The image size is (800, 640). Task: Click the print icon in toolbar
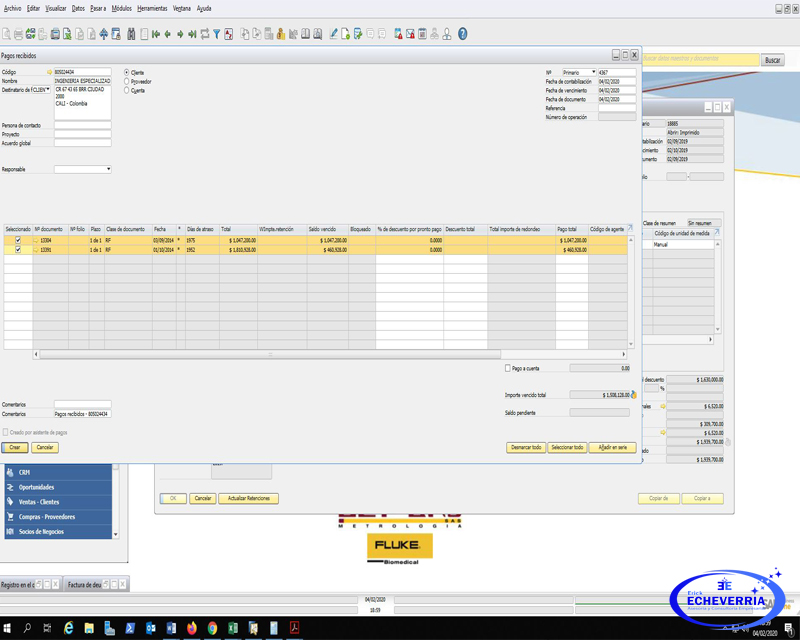(x=18, y=34)
